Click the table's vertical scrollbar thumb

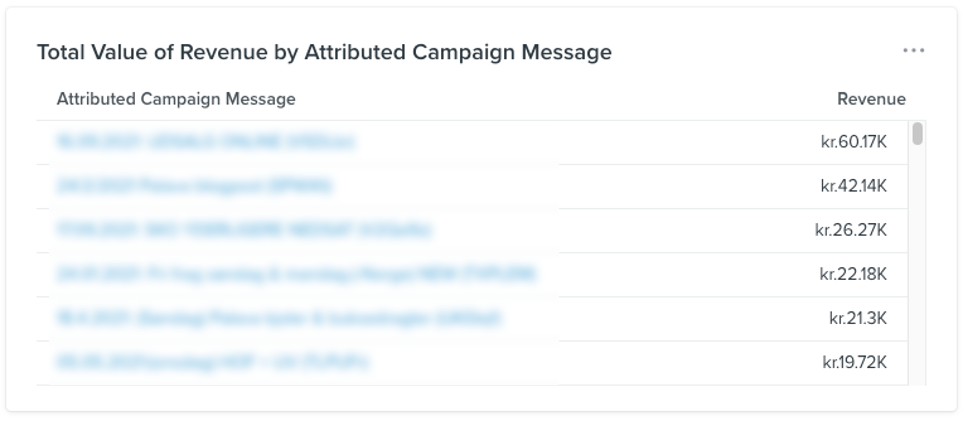tap(918, 134)
